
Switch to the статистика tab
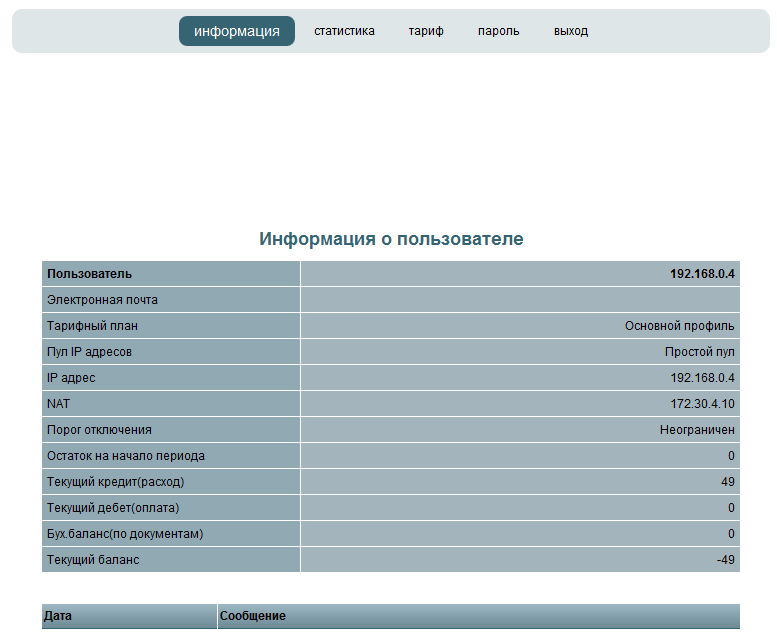pyautogui.click(x=344, y=31)
